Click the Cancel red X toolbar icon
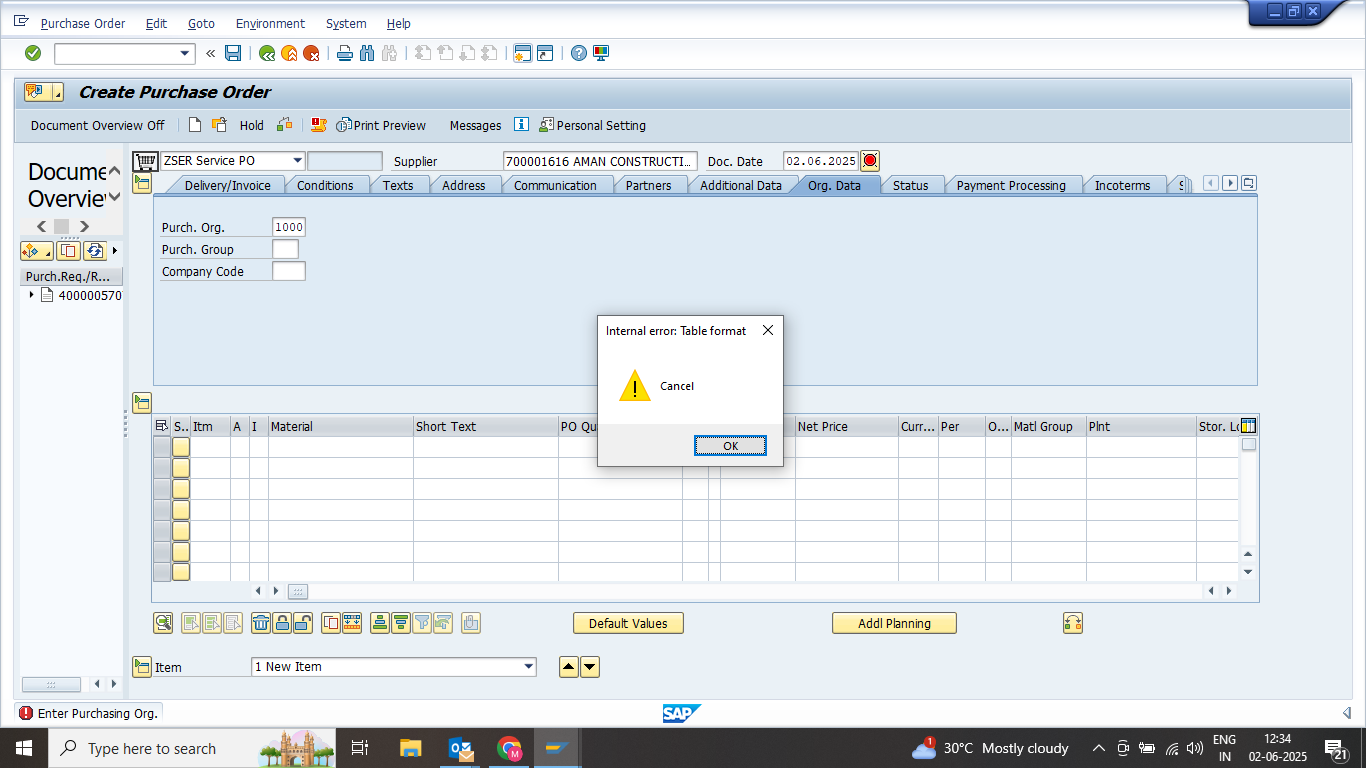The image size is (1366, 768). pos(311,53)
